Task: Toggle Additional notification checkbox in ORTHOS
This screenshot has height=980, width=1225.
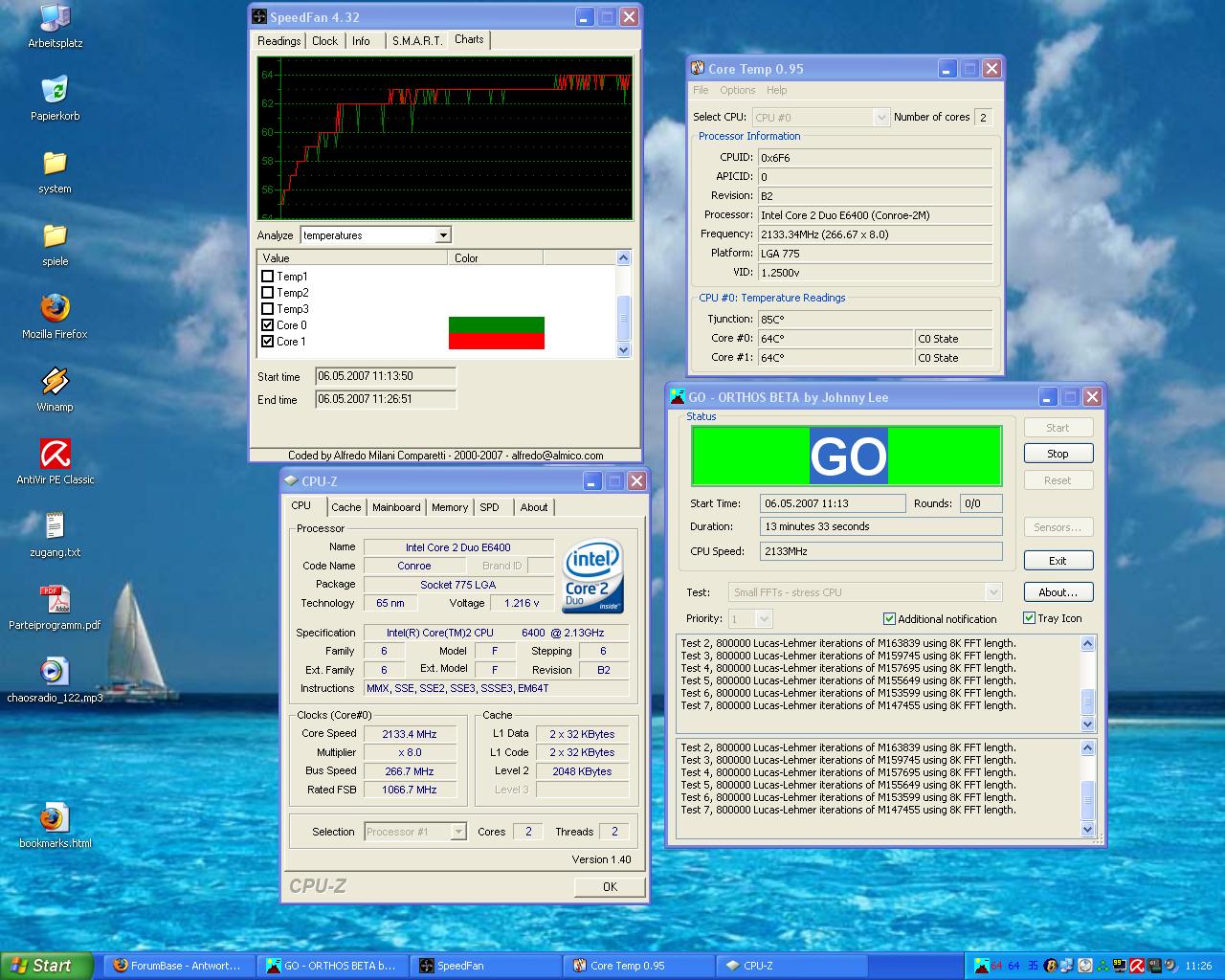Action: [889, 618]
